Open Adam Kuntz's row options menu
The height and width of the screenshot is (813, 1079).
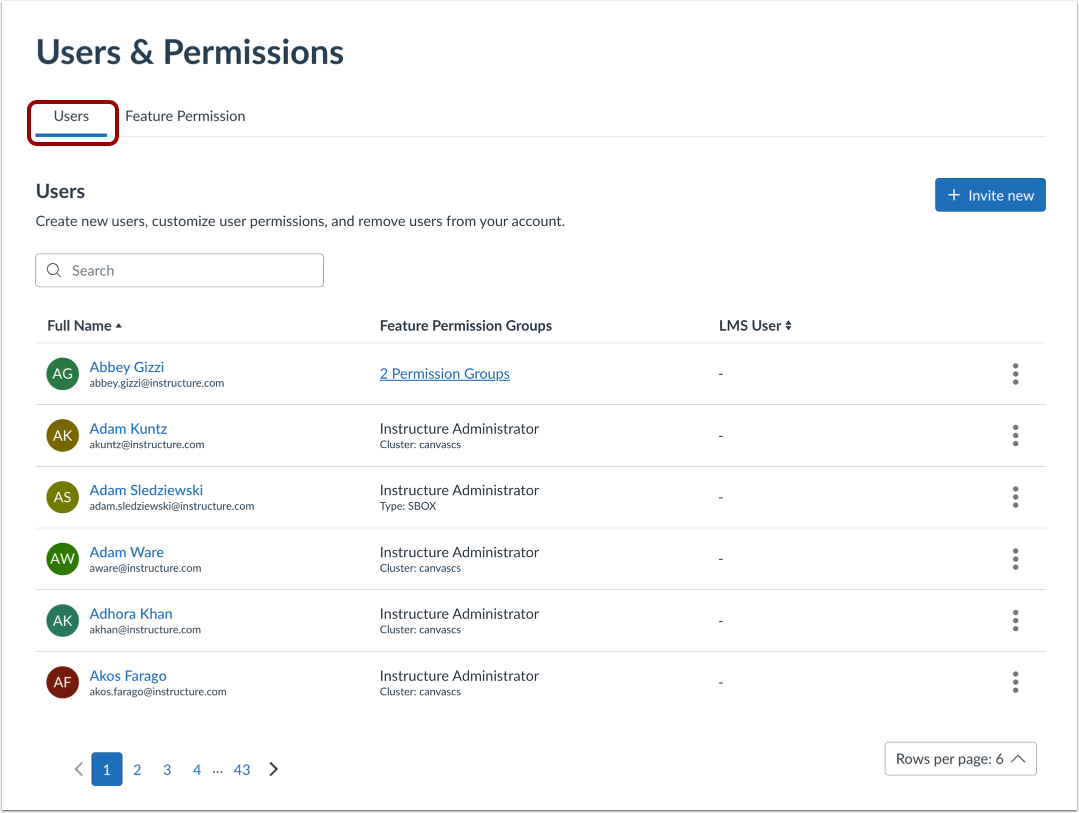pos(1015,435)
